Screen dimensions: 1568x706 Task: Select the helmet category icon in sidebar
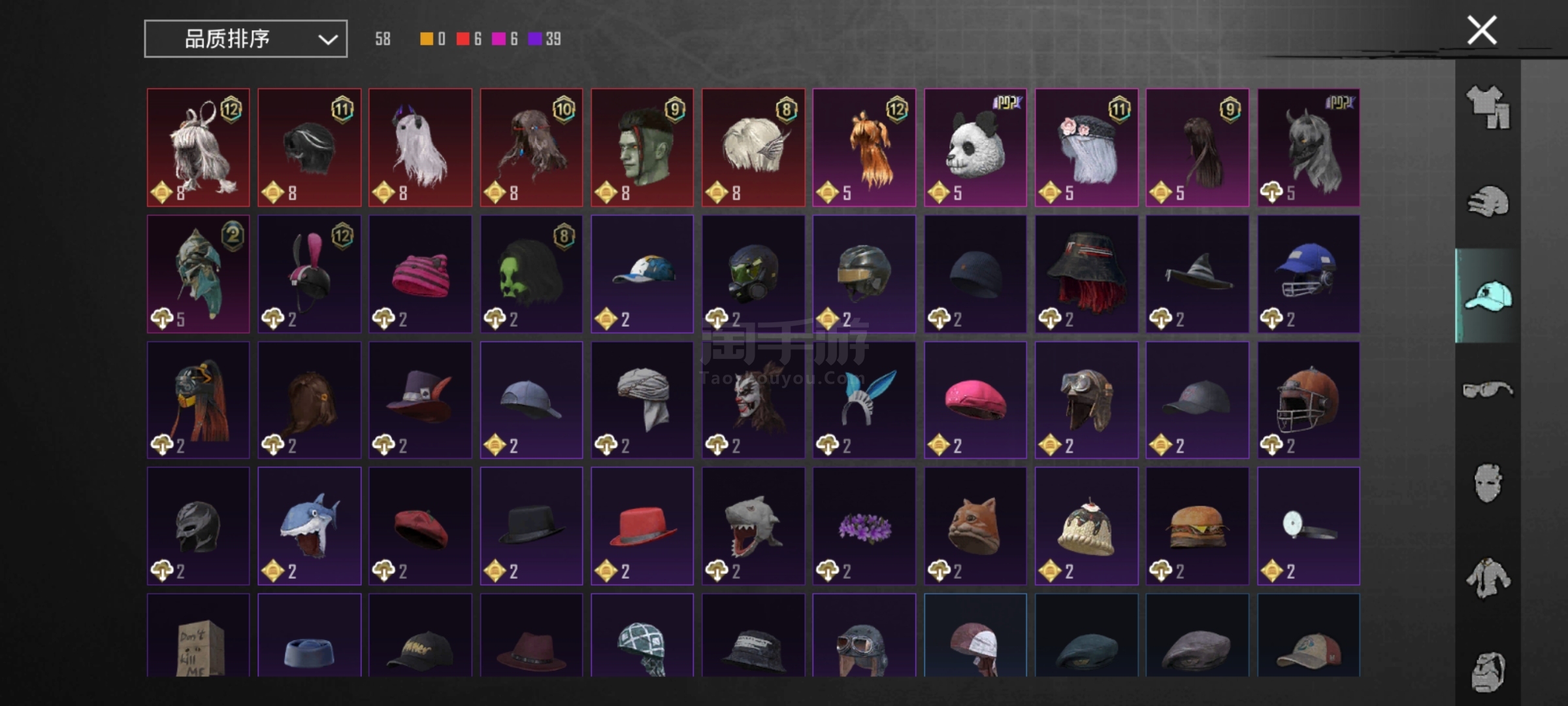1488,201
